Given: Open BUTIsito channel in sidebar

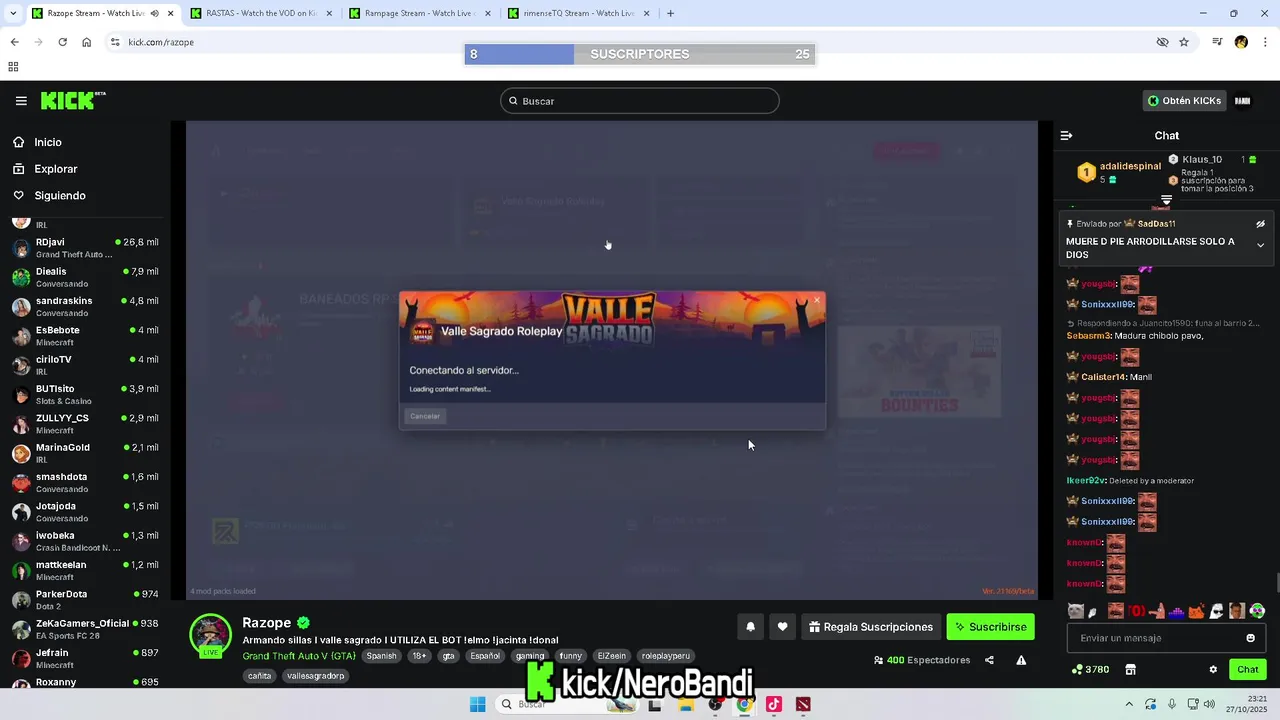Looking at the screenshot, I should pyautogui.click(x=85, y=394).
